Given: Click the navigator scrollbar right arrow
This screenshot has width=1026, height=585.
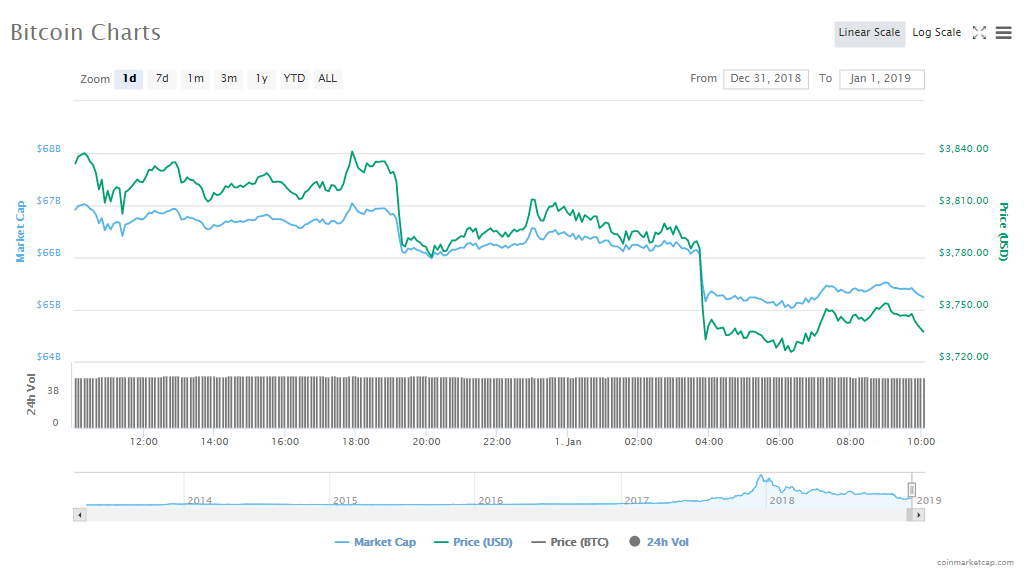Looking at the screenshot, I should [919, 515].
